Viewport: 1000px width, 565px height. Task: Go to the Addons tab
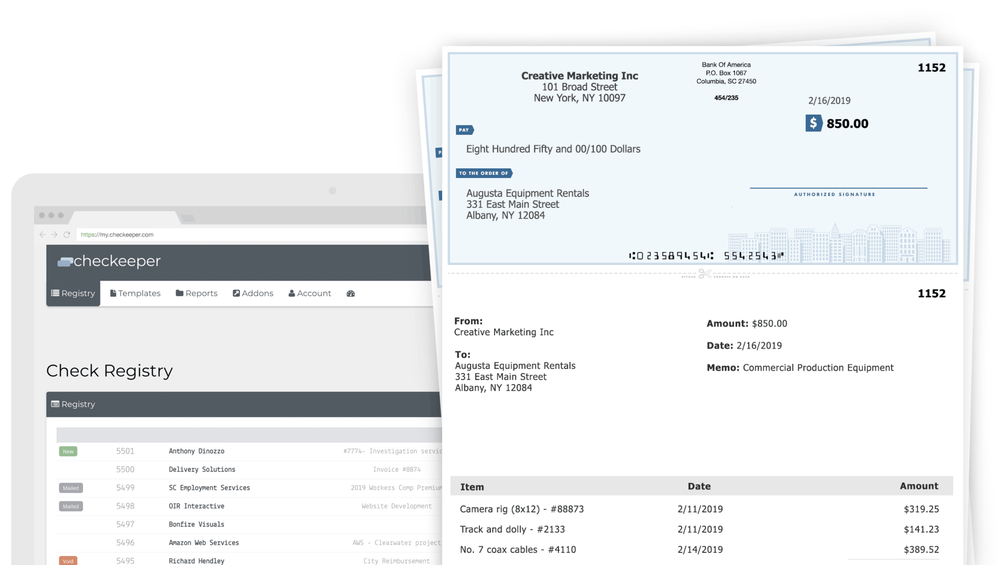pyautogui.click(x=253, y=293)
